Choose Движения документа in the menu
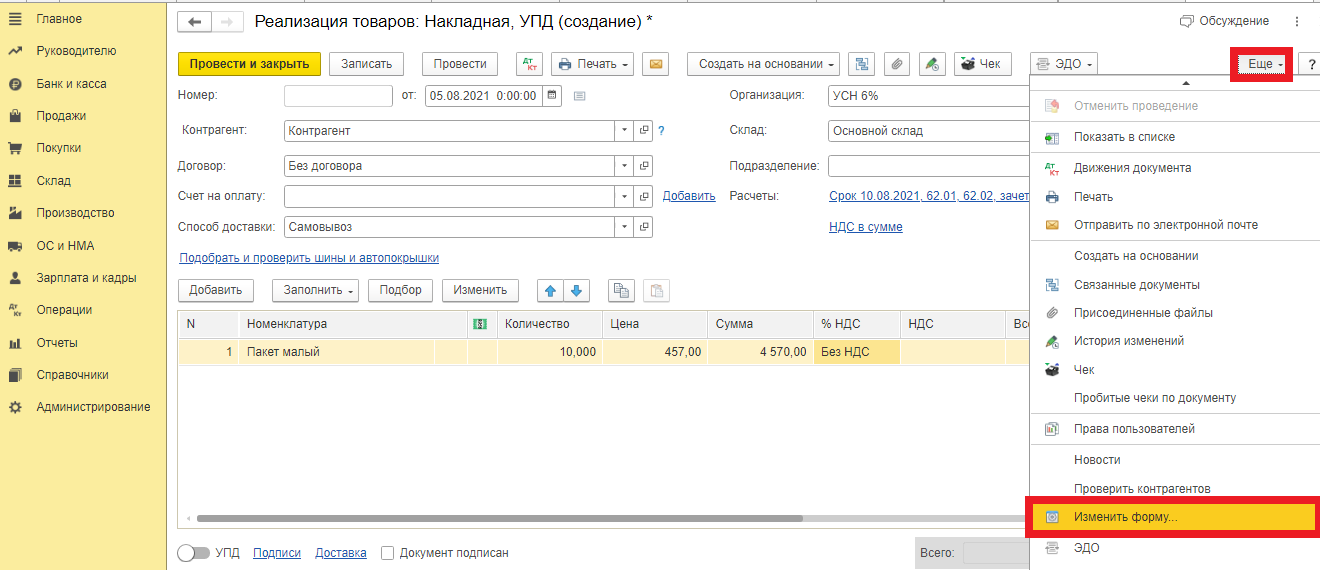 (x=1132, y=168)
